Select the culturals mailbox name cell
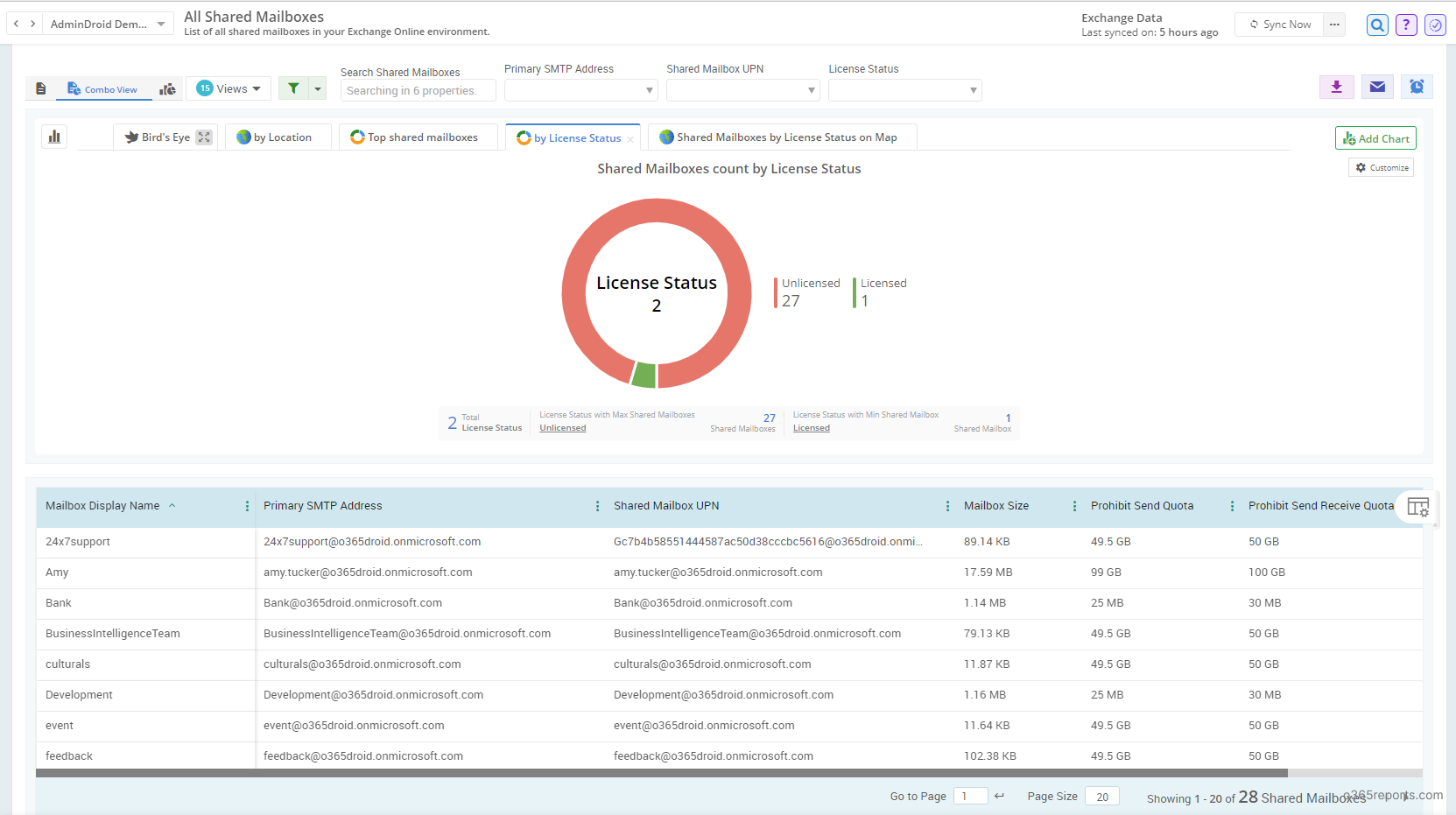The width and height of the screenshot is (1456, 815). 145,664
